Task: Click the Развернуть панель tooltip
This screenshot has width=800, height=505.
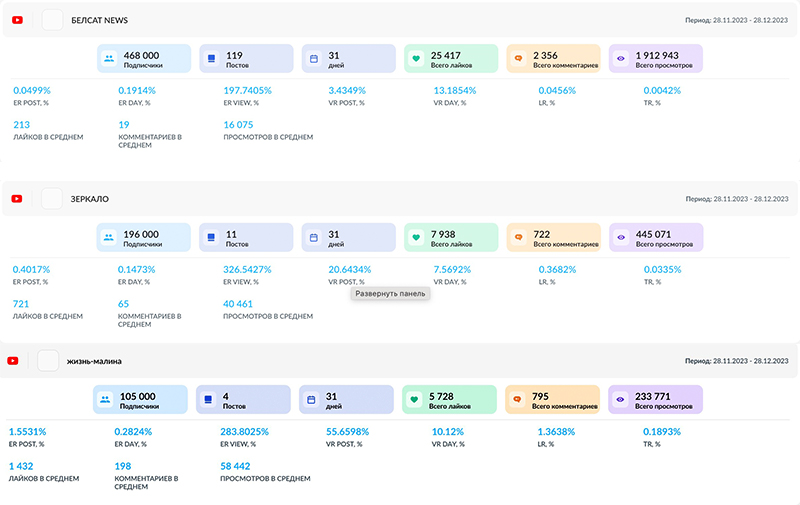Action: click(390, 294)
